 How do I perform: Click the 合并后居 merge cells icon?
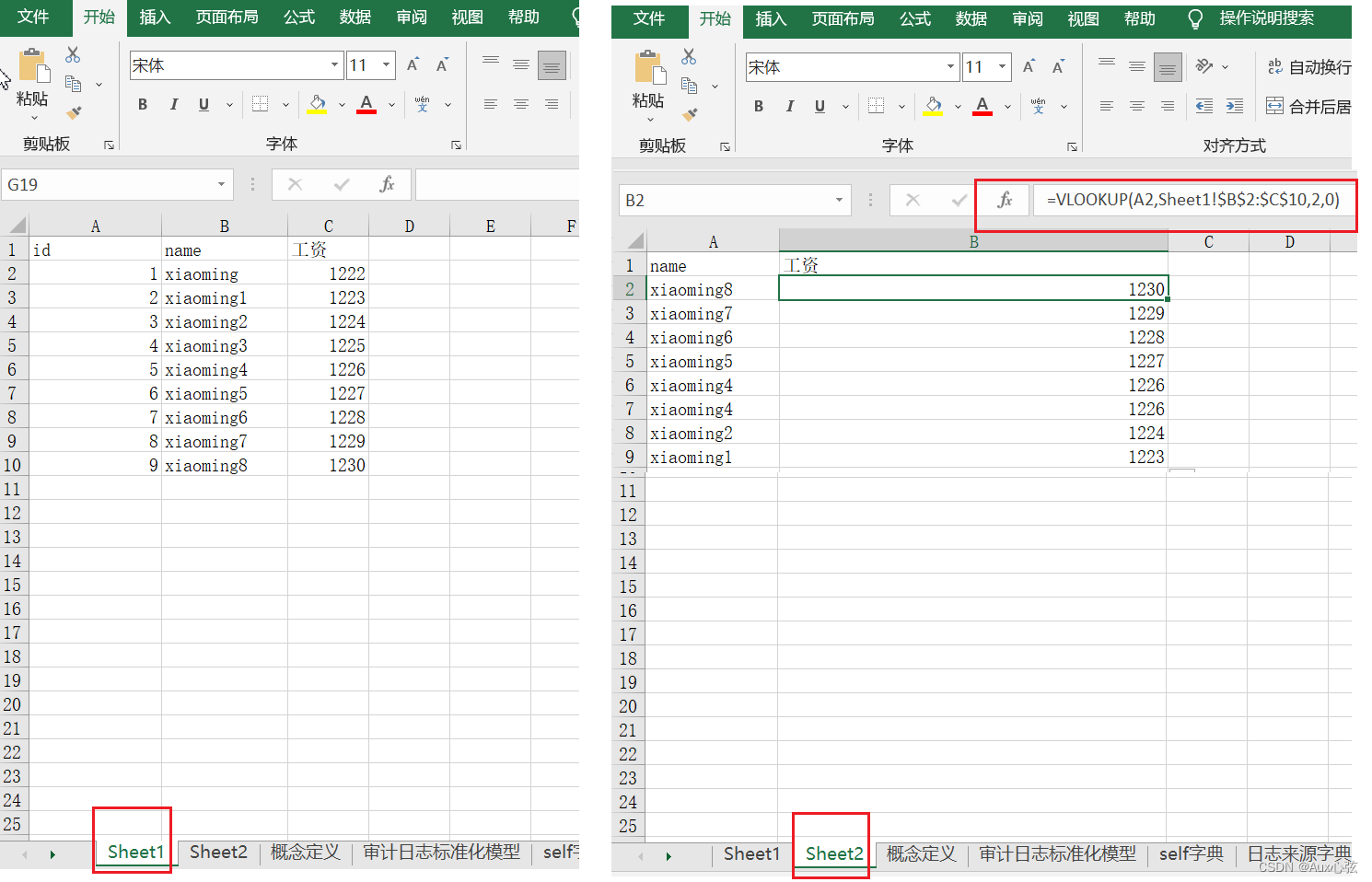tap(1308, 107)
